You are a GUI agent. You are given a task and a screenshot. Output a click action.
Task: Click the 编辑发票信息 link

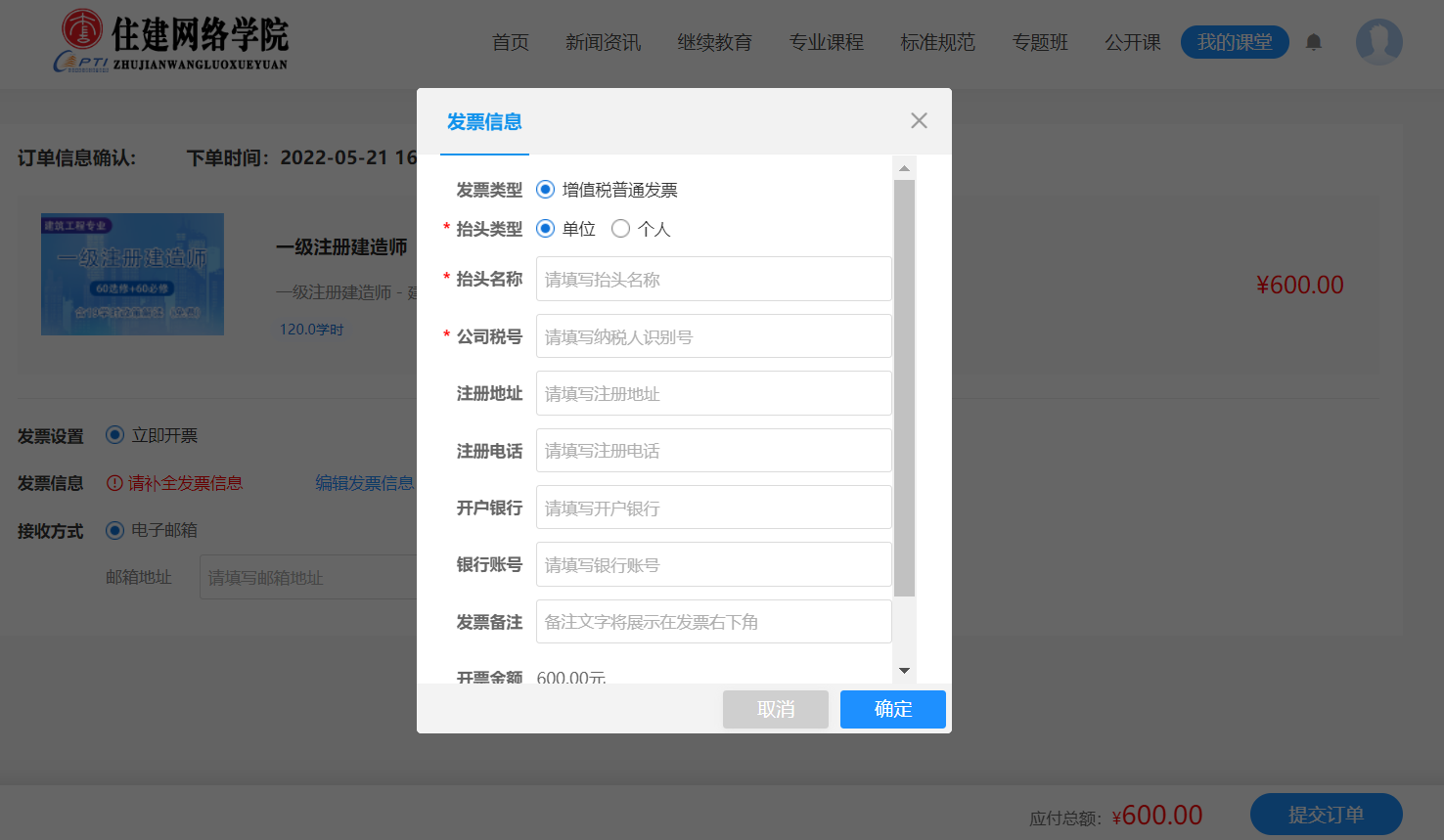click(365, 483)
